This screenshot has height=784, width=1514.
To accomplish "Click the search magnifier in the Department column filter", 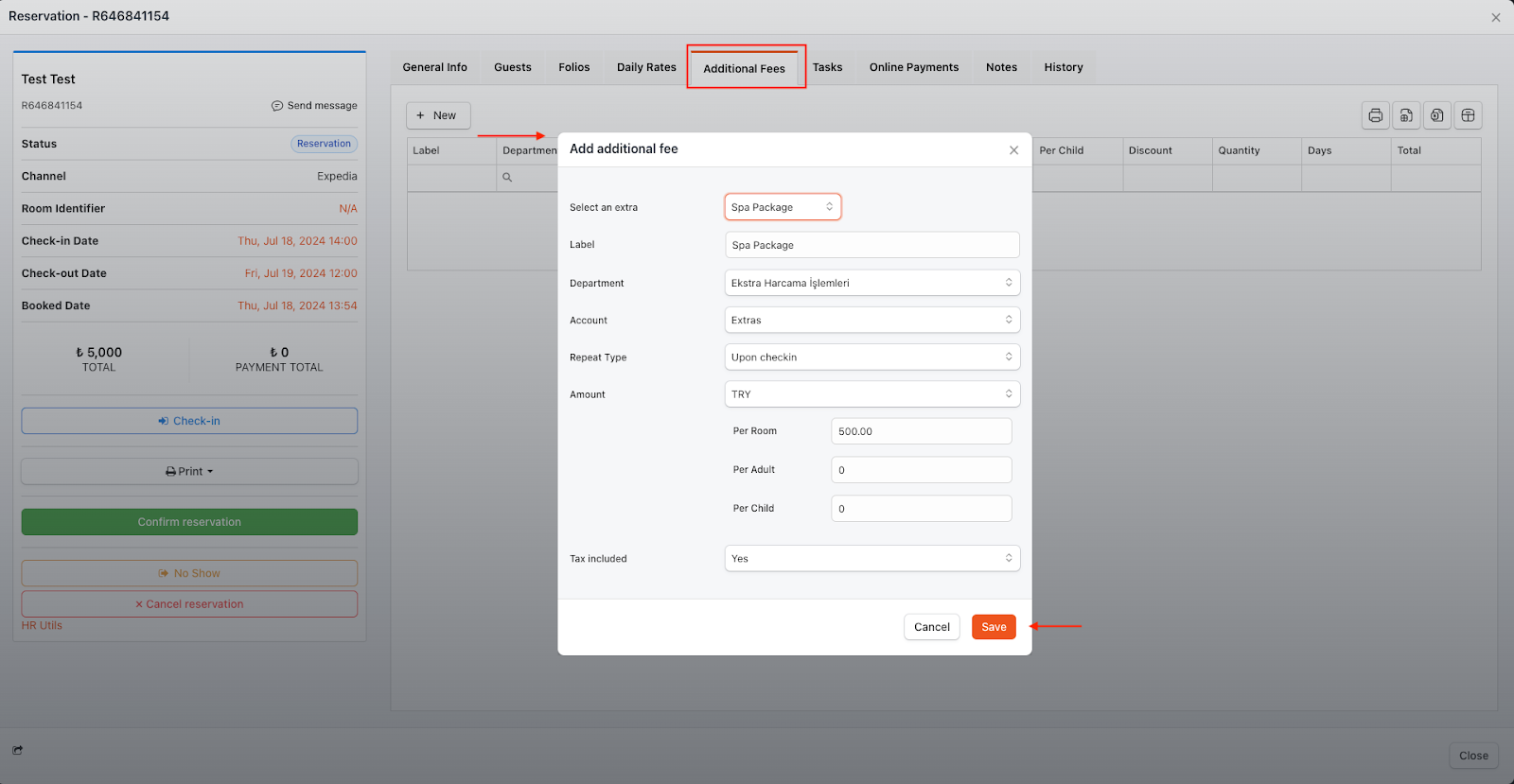I will 507,178.
